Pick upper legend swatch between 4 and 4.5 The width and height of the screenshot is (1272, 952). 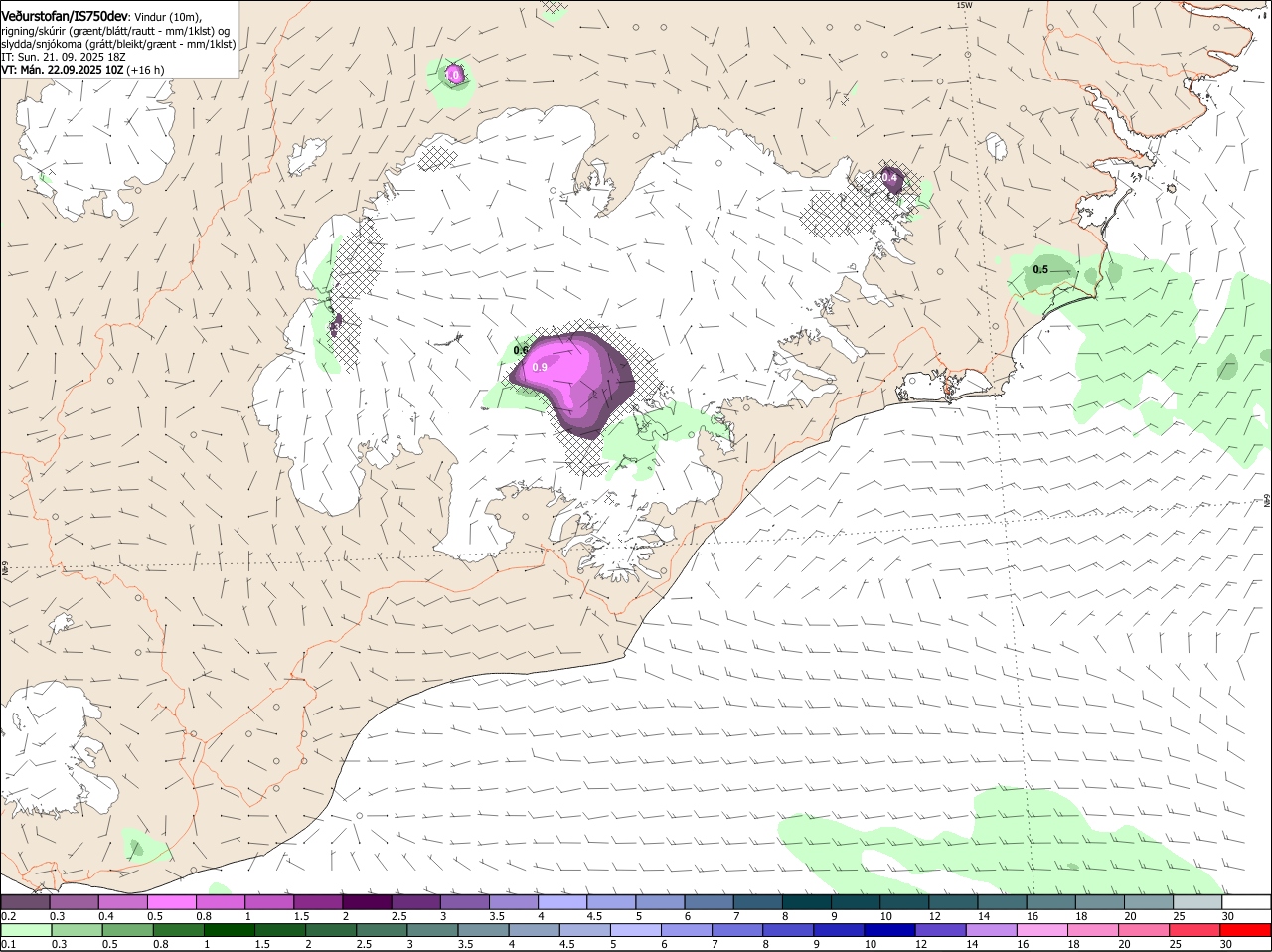pos(562,902)
